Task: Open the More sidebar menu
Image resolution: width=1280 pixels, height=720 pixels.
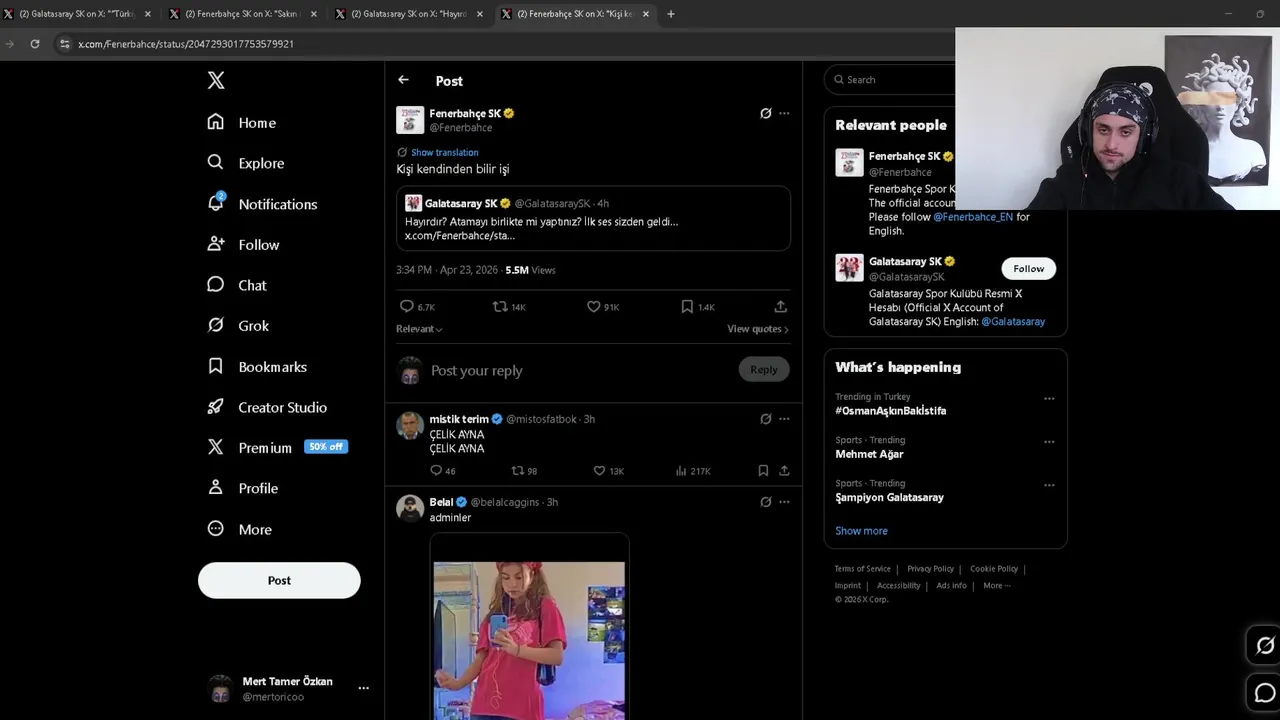Action: click(x=239, y=529)
